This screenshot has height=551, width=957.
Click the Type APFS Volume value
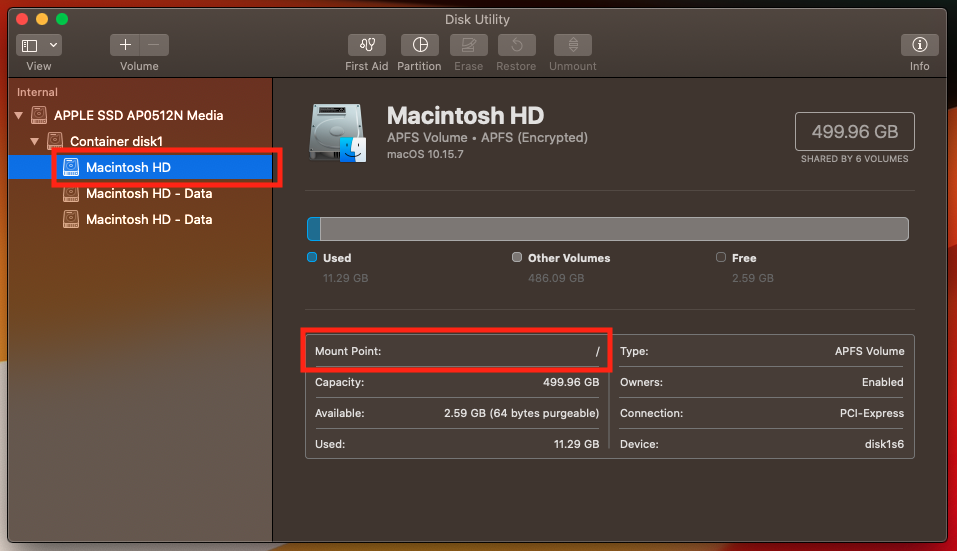click(x=869, y=351)
